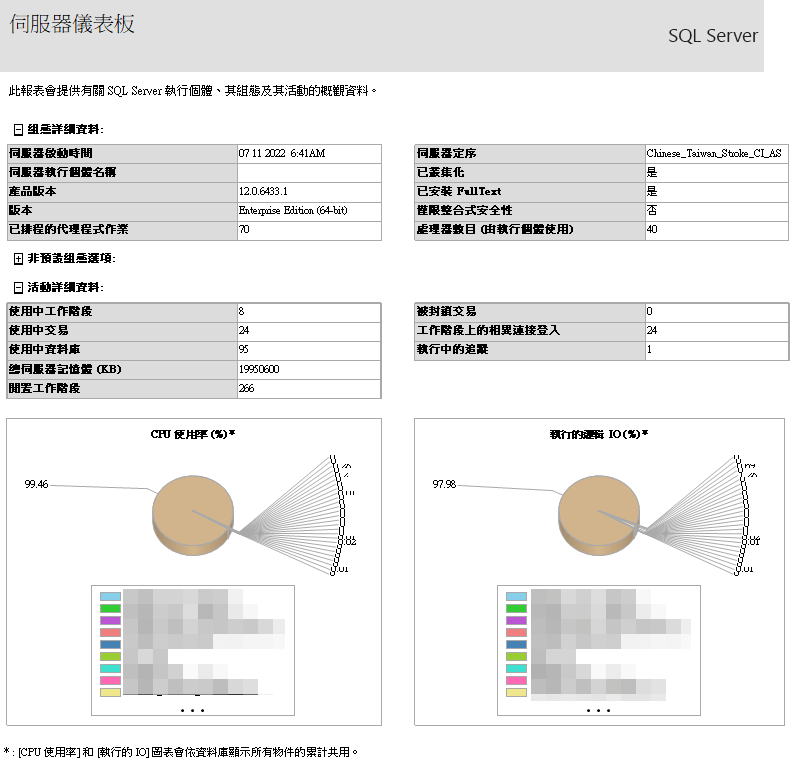This screenshot has width=811, height=766.
Task: Click the green swatch in IO chart legend
Action: point(517,606)
